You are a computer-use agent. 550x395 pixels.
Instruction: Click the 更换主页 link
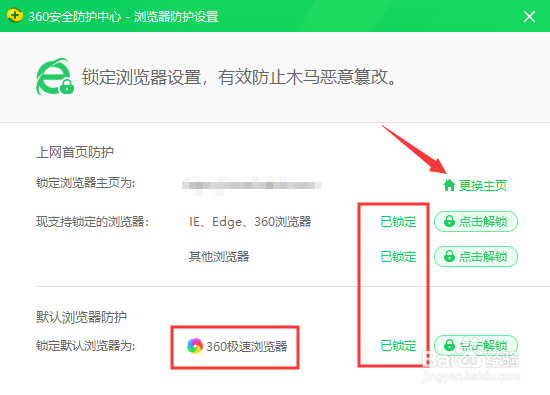pyautogui.click(x=483, y=185)
